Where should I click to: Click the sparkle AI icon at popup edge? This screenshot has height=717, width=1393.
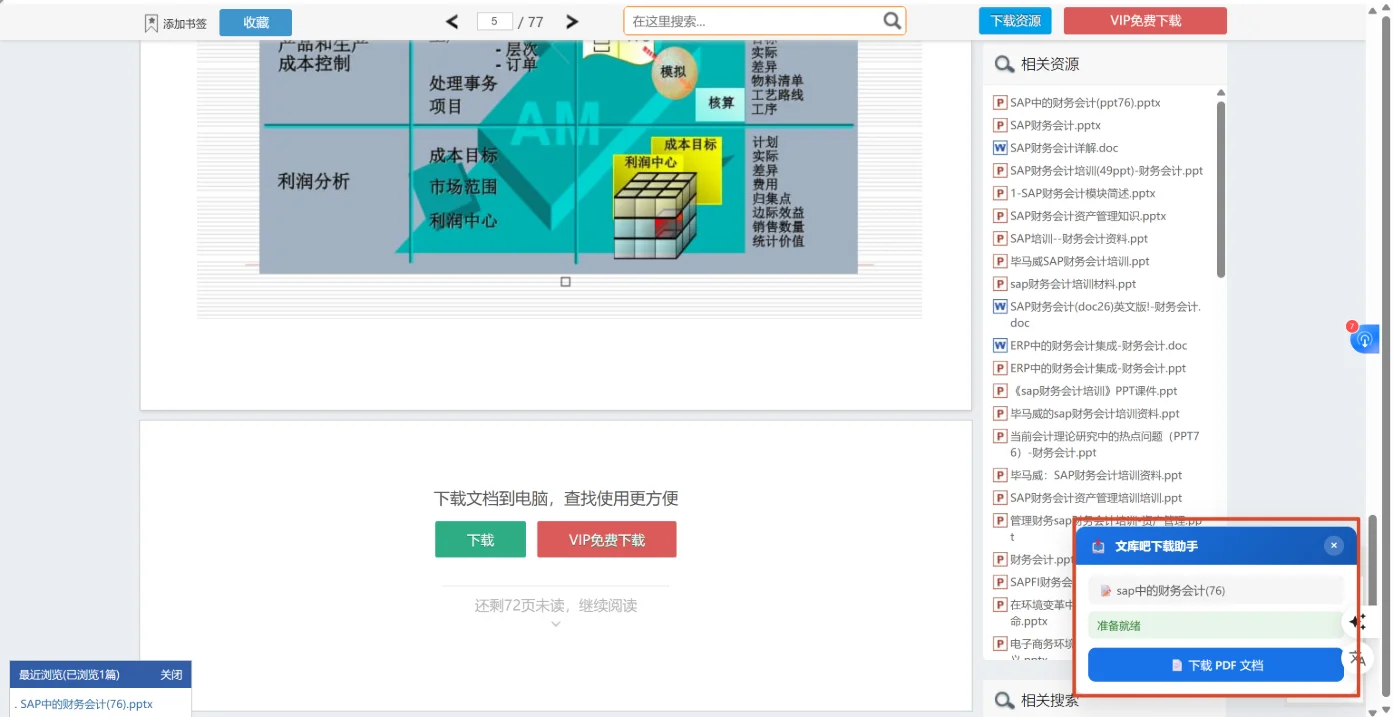click(1357, 622)
